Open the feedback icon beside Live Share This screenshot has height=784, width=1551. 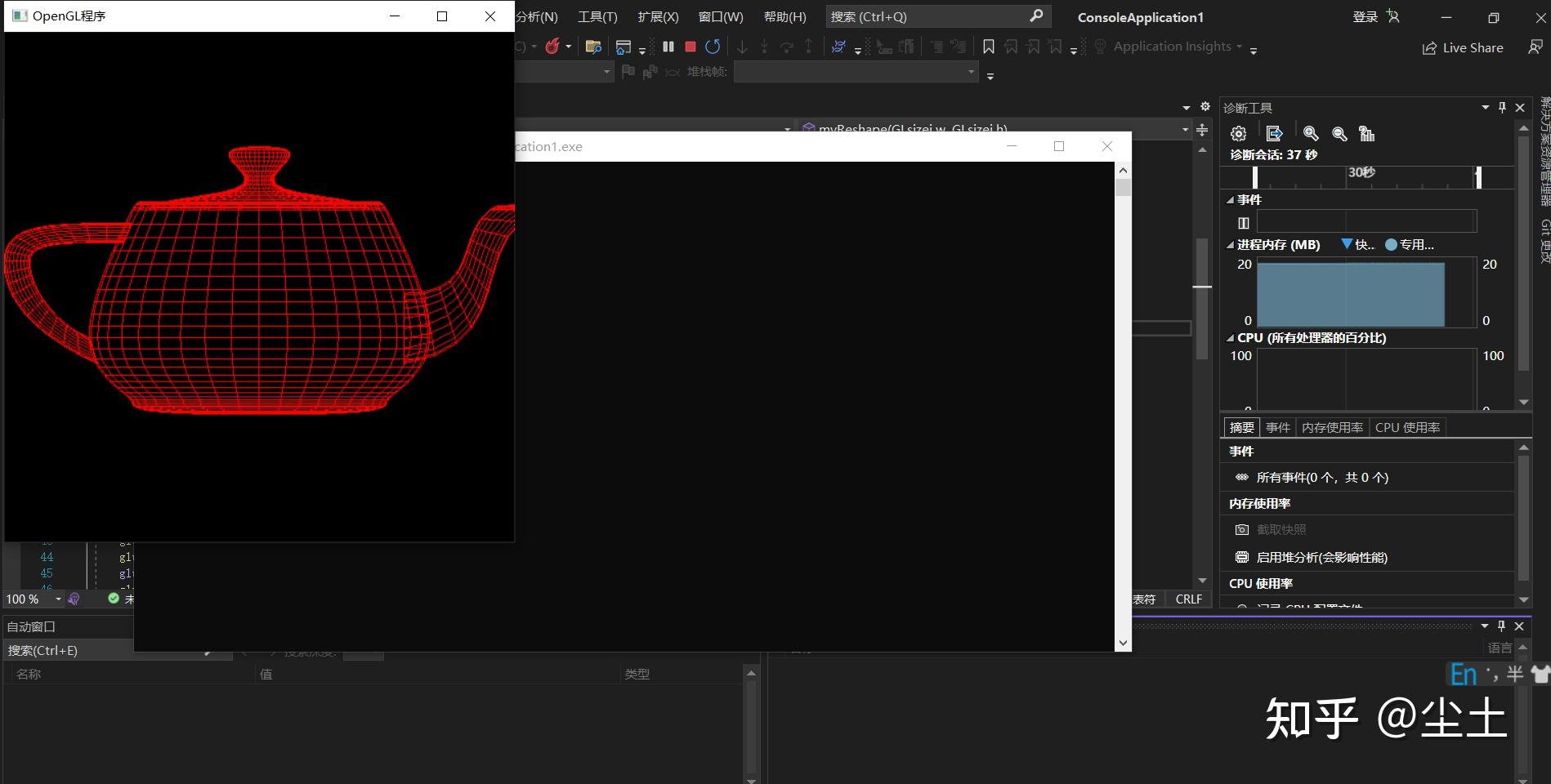[1535, 47]
